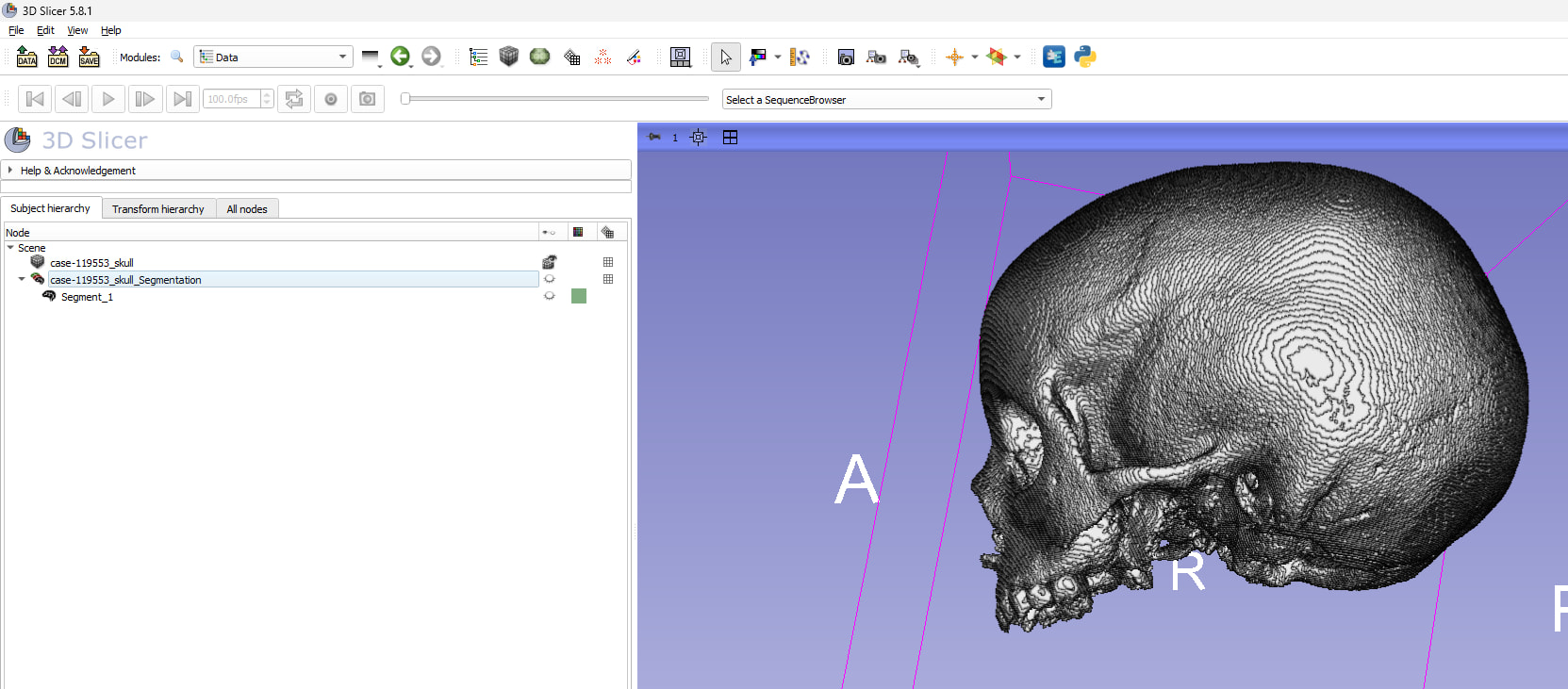Toggle visibility of case-119553_skull volume

(x=549, y=262)
